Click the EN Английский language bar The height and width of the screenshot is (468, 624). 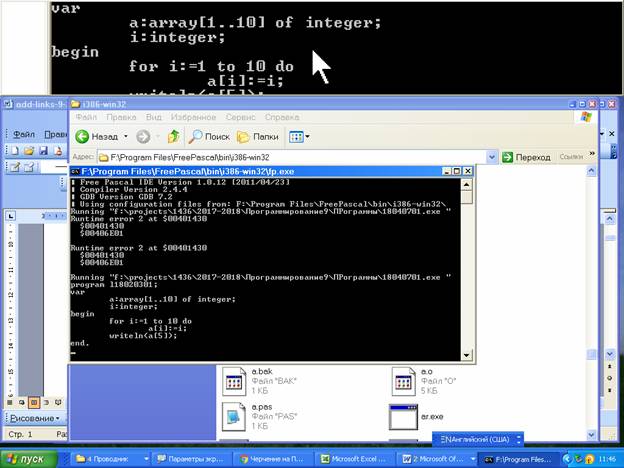tap(476, 439)
